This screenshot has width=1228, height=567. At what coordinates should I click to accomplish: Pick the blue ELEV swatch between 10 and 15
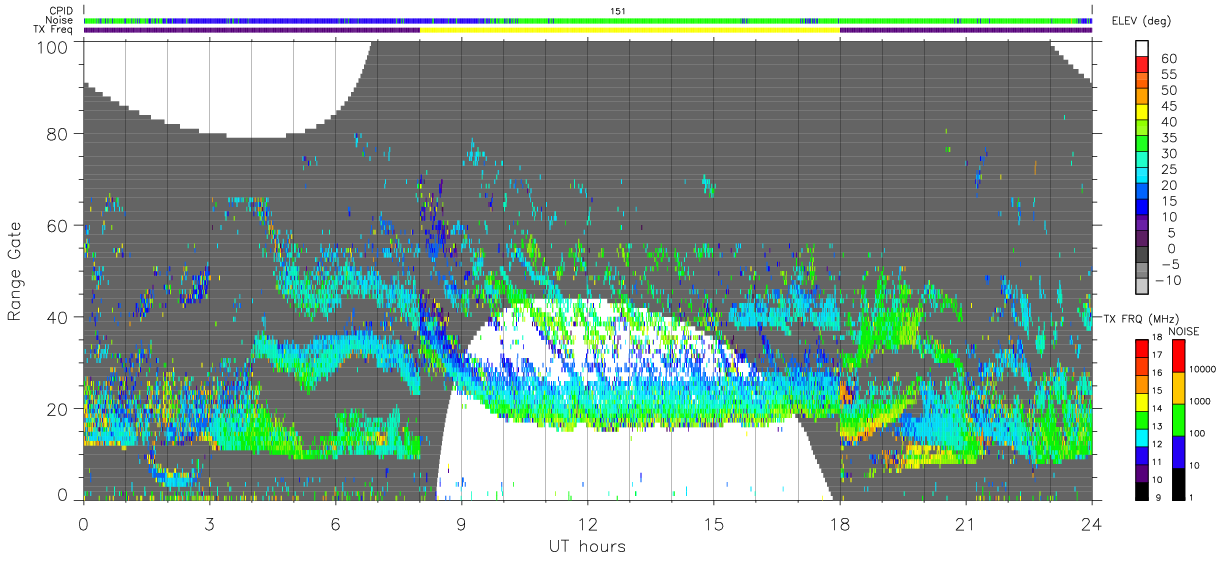(1141, 207)
